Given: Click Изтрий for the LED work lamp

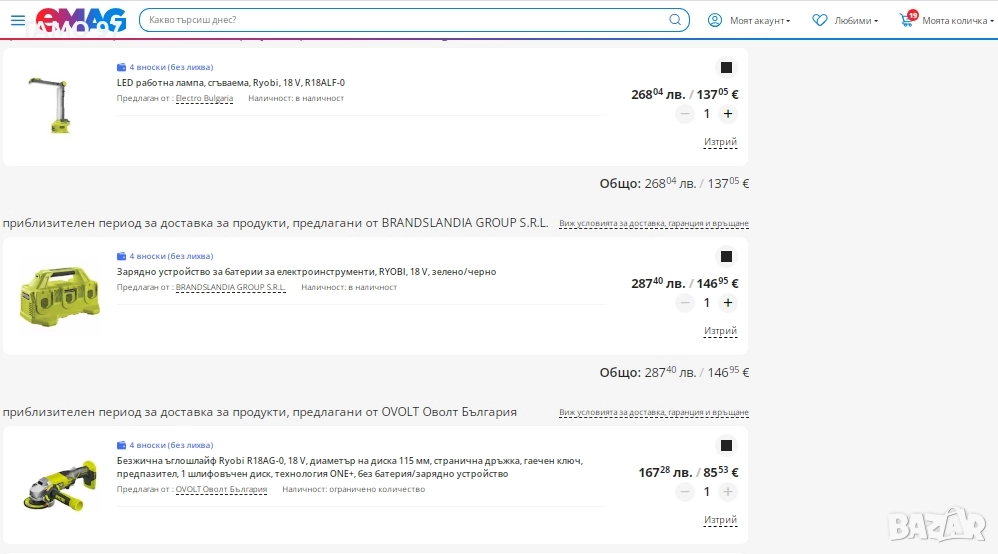Looking at the screenshot, I should (x=720, y=142).
